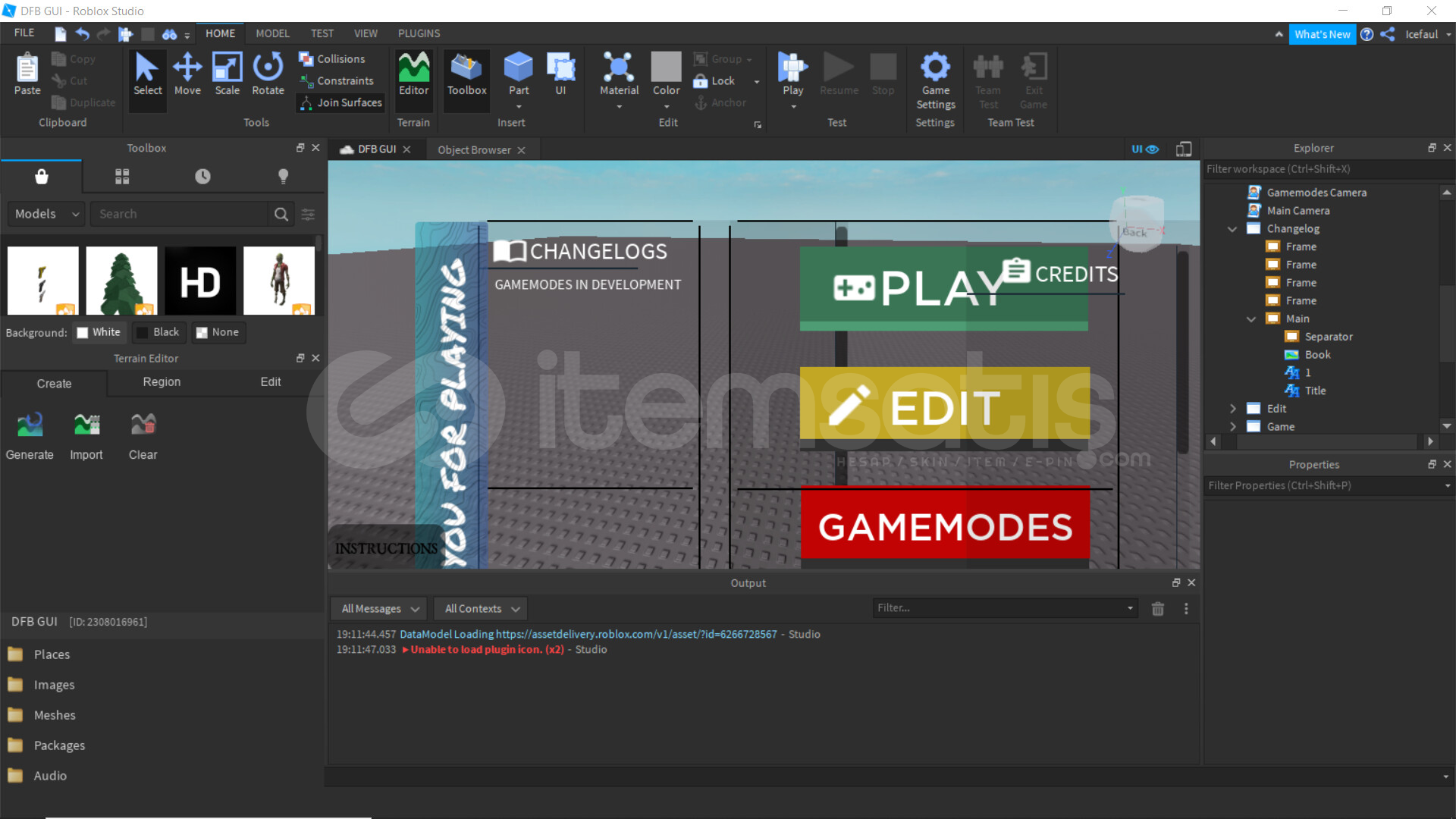
Task: Click the Clear terrain tool
Action: (x=143, y=436)
